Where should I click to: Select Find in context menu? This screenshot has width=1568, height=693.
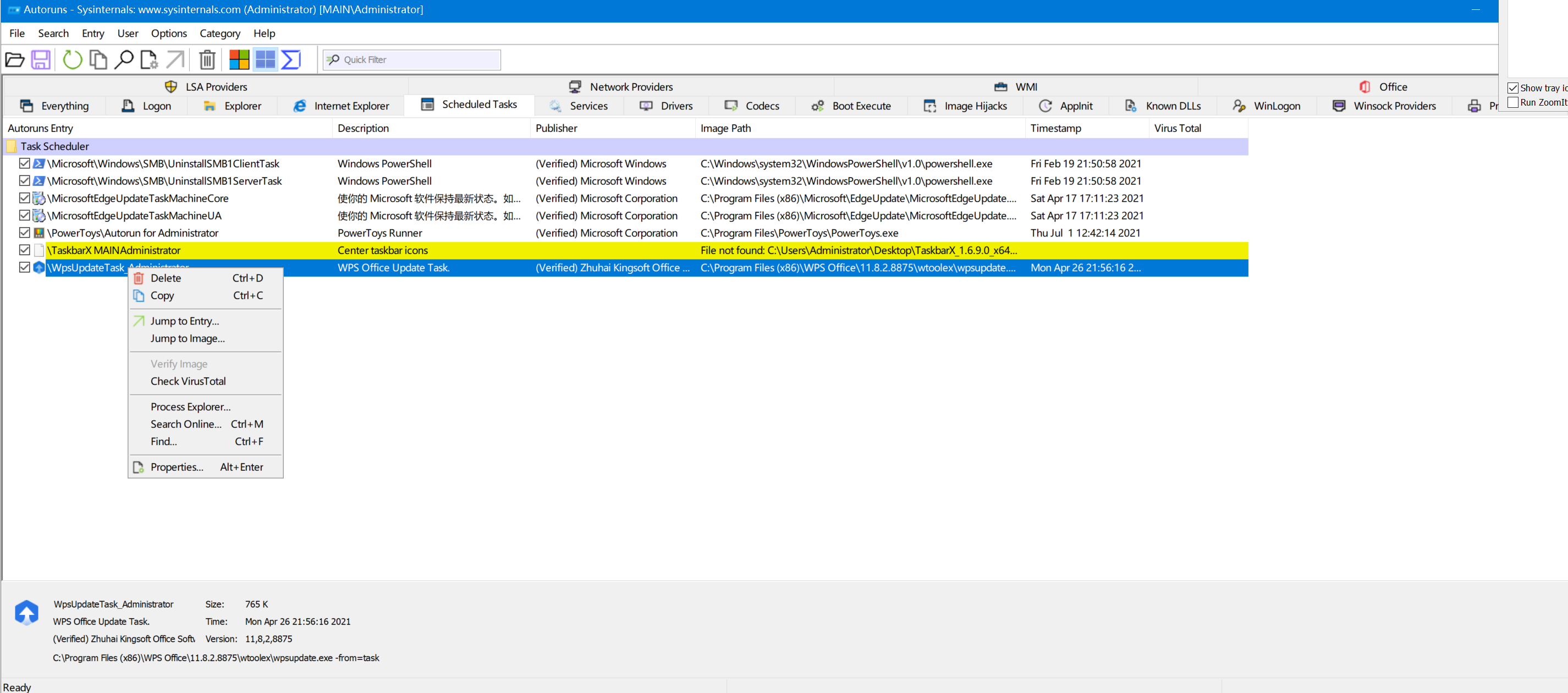click(x=206, y=442)
